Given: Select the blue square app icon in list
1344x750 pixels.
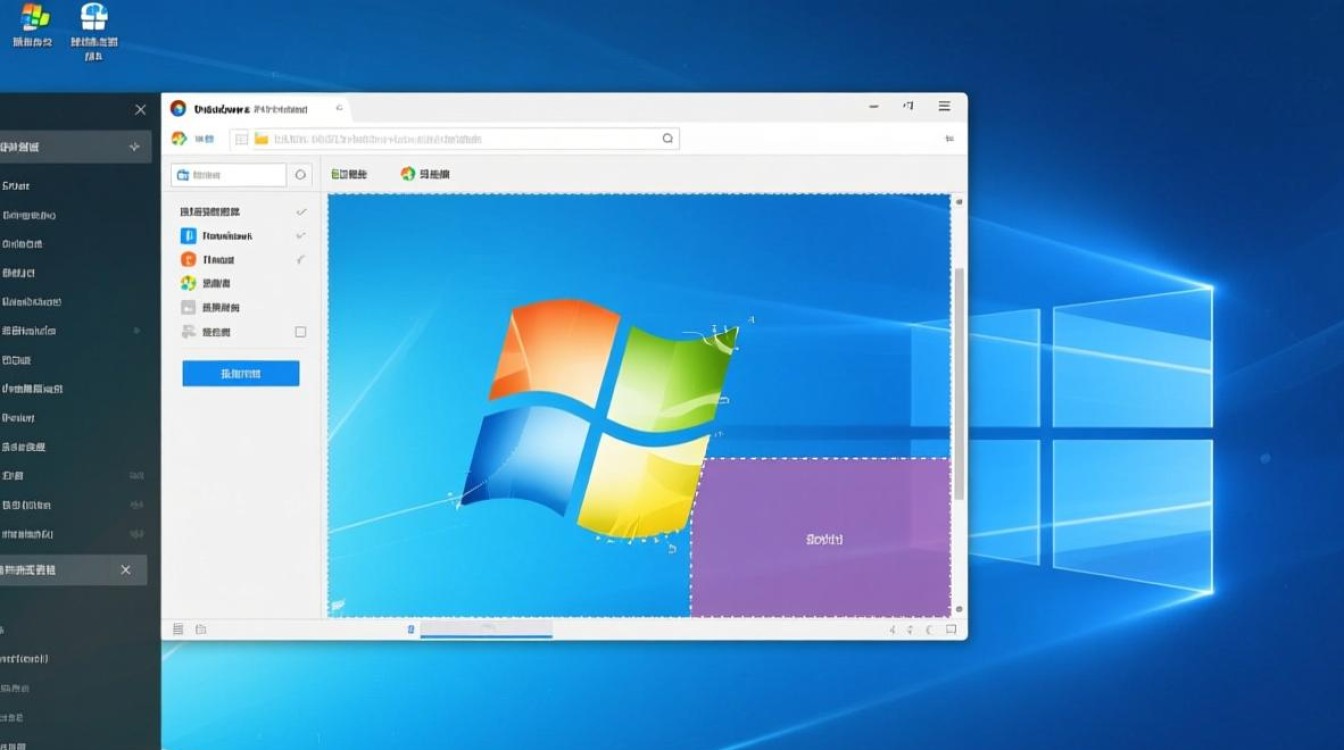Looking at the screenshot, I should [188, 236].
